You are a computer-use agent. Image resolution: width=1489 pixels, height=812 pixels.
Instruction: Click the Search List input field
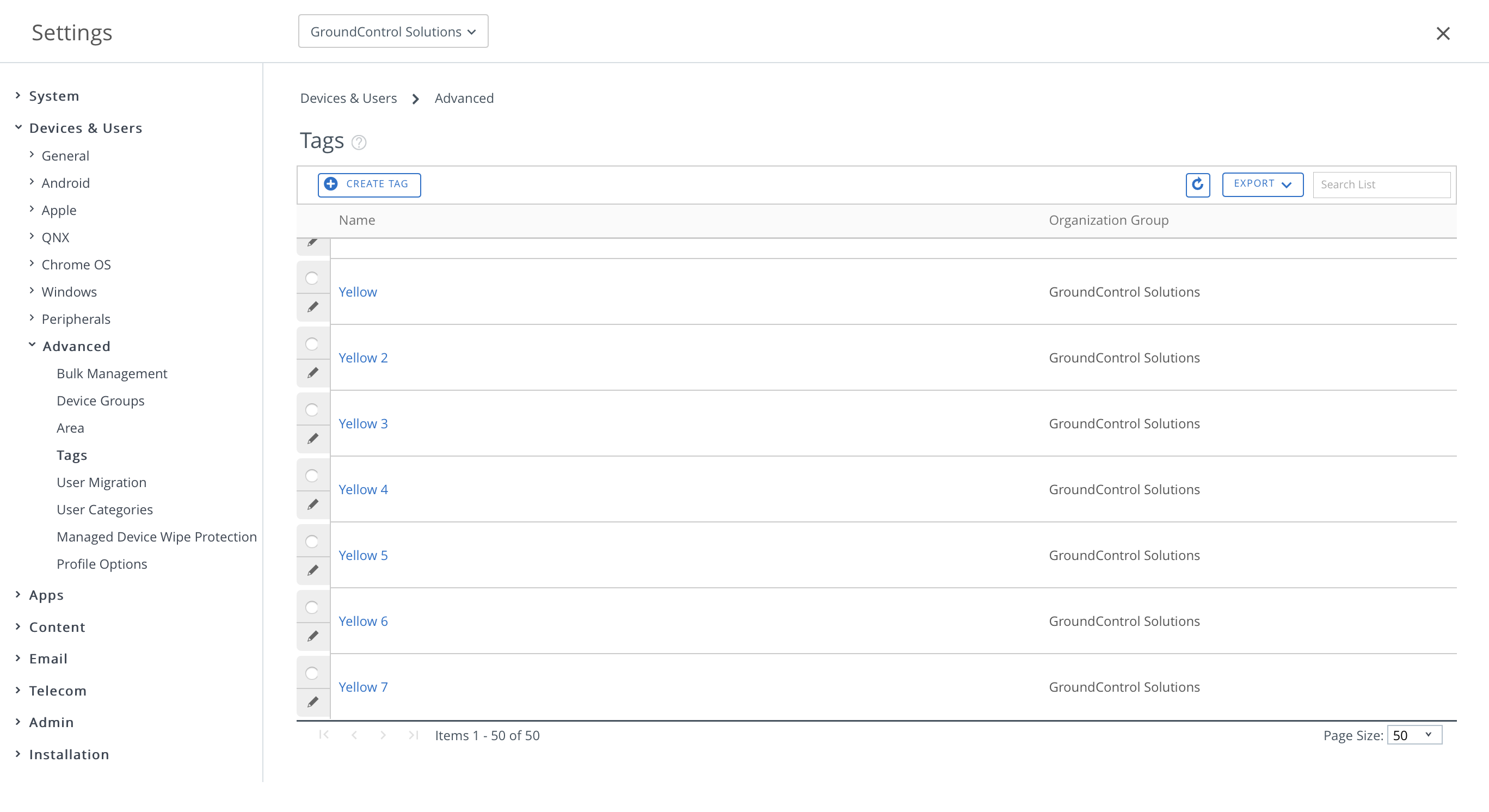1381,185
